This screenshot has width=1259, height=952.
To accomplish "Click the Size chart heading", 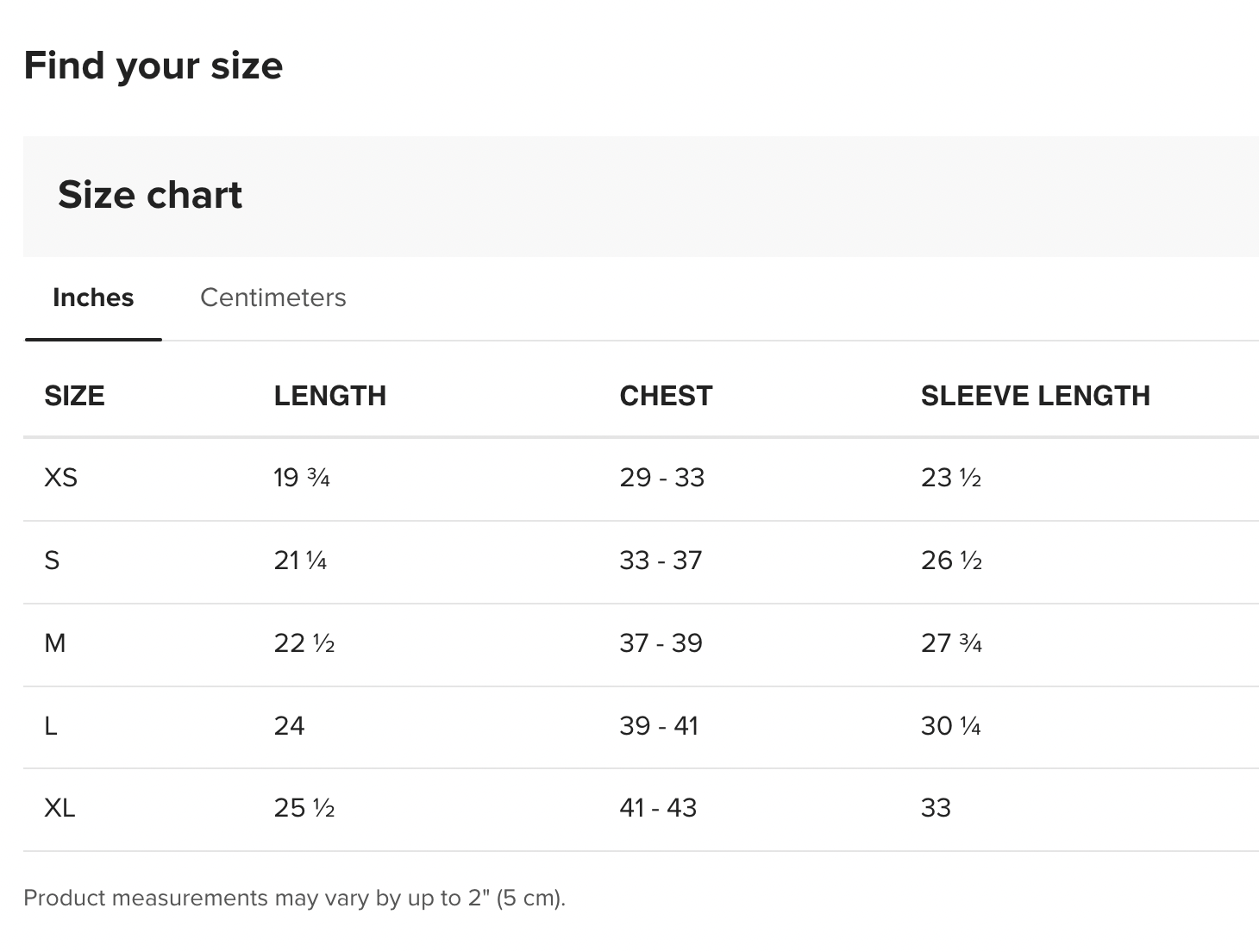I will (150, 195).
